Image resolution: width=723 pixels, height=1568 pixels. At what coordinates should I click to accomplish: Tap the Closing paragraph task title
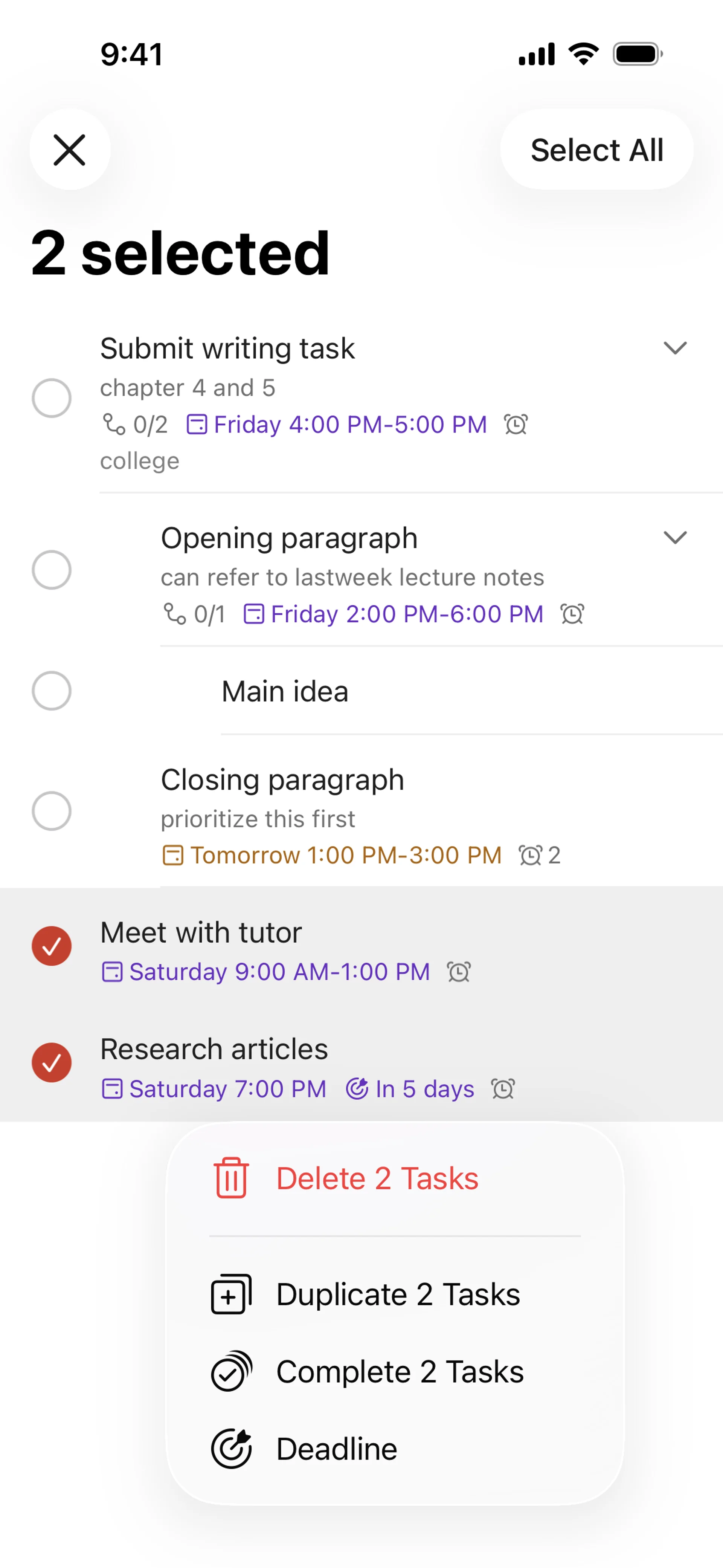pyautogui.click(x=282, y=780)
